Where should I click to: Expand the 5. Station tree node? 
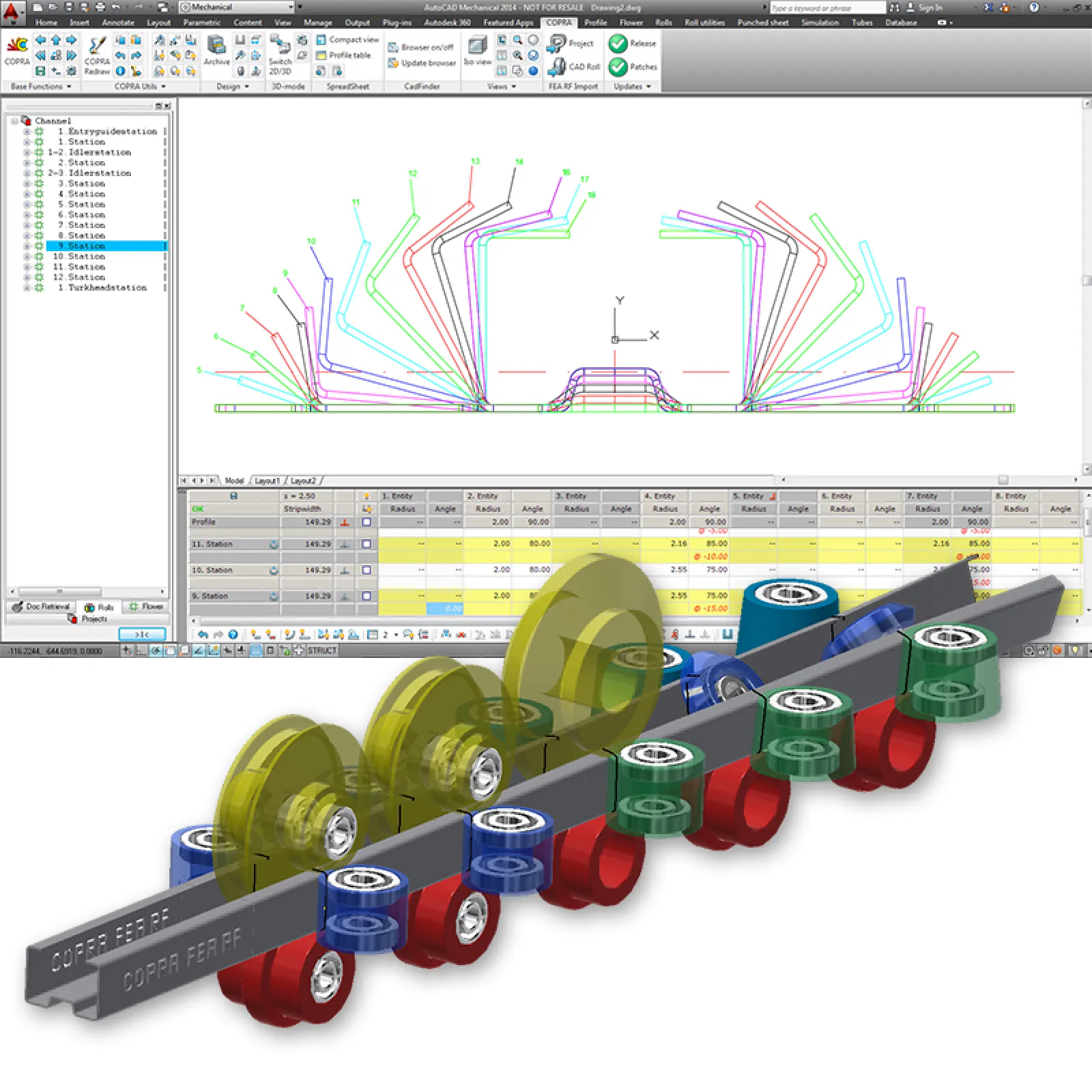pos(27,205)
